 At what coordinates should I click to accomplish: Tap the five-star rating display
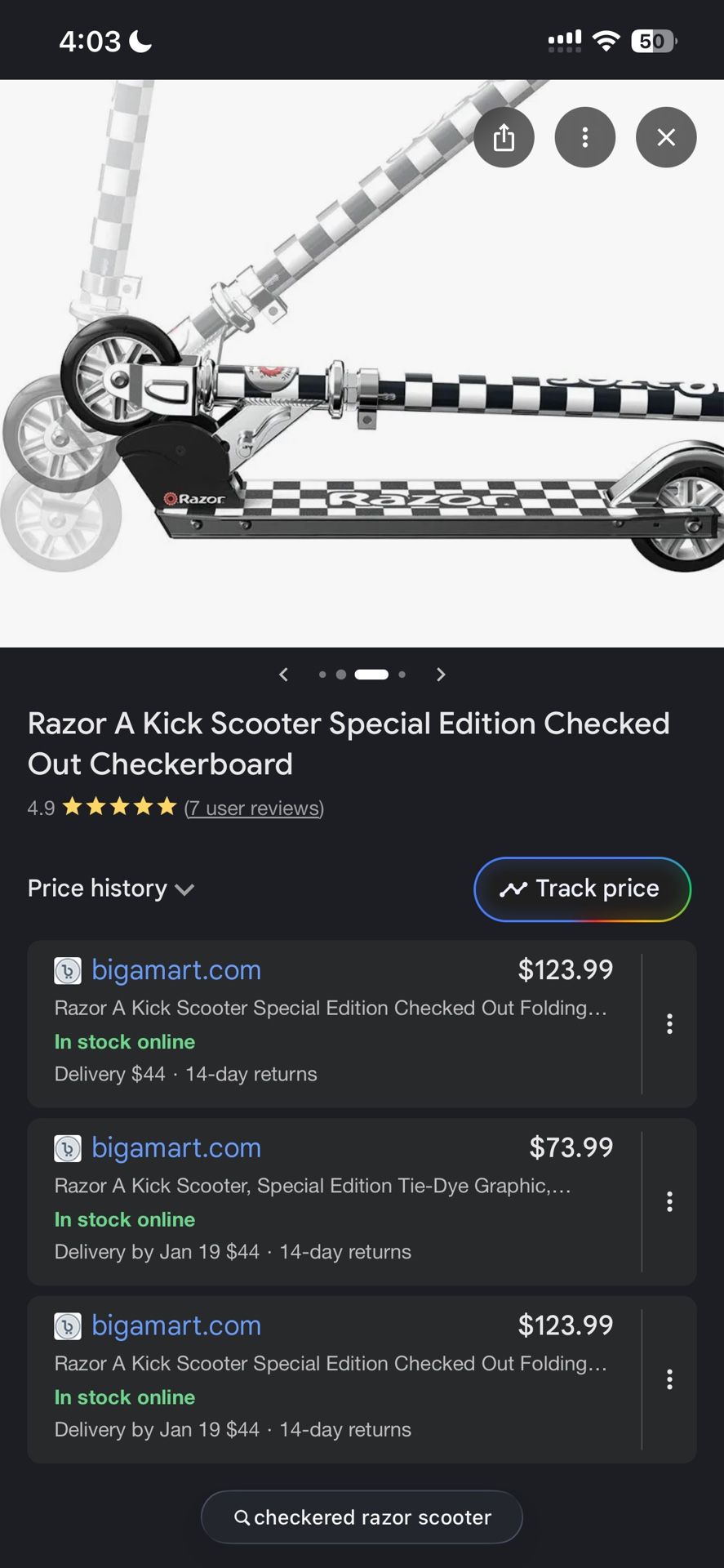[x=119, y=808]
